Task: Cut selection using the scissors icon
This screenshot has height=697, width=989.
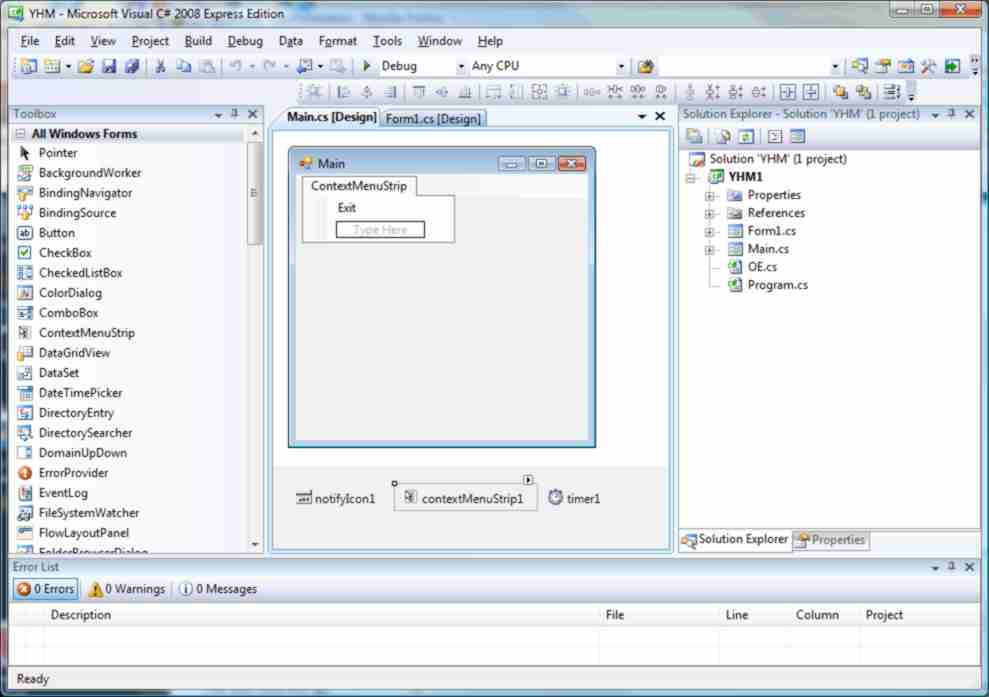Action: click(x=161, y=66)
